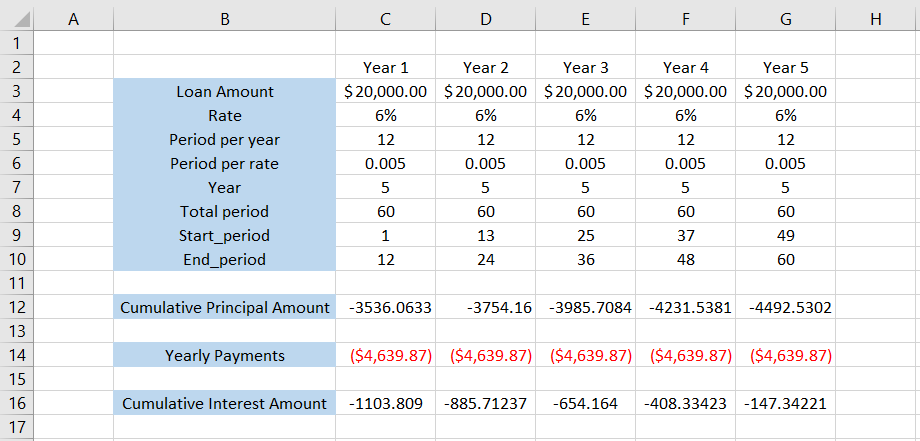Click the Yearly Payments label cell

[x=224, y=356]
